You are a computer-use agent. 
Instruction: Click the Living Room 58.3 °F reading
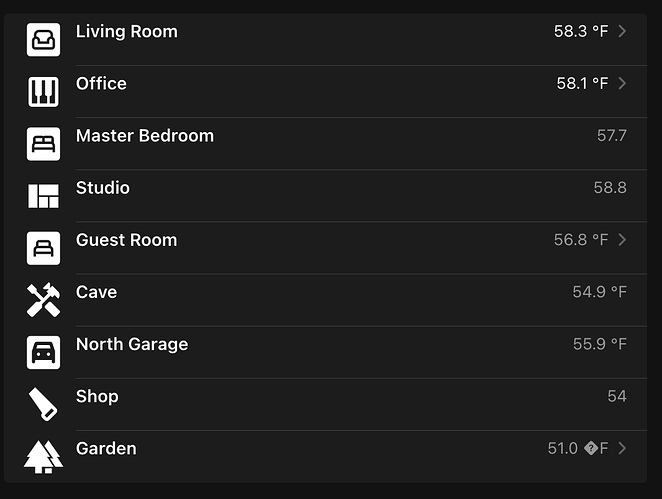[x=581, y=32]
